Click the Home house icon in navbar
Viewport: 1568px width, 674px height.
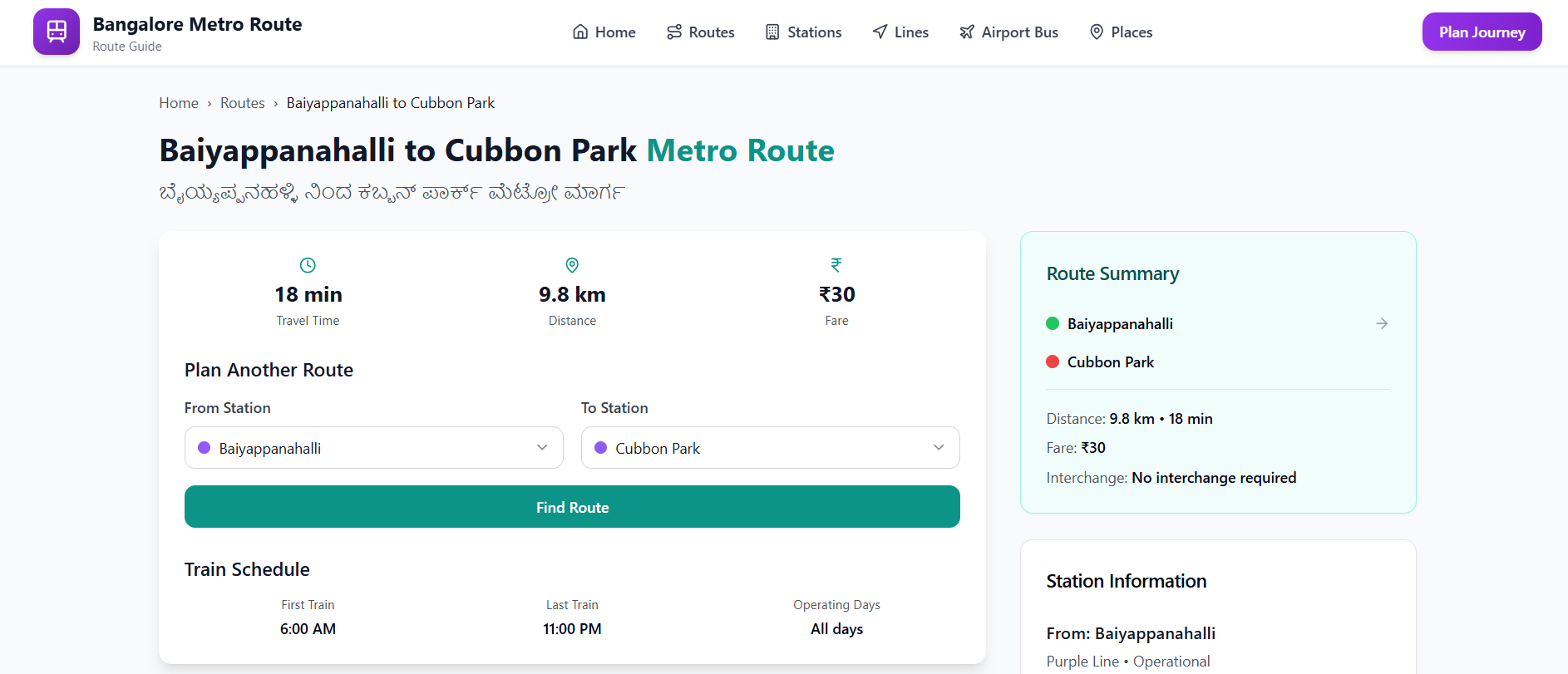[x=580, y=32]
